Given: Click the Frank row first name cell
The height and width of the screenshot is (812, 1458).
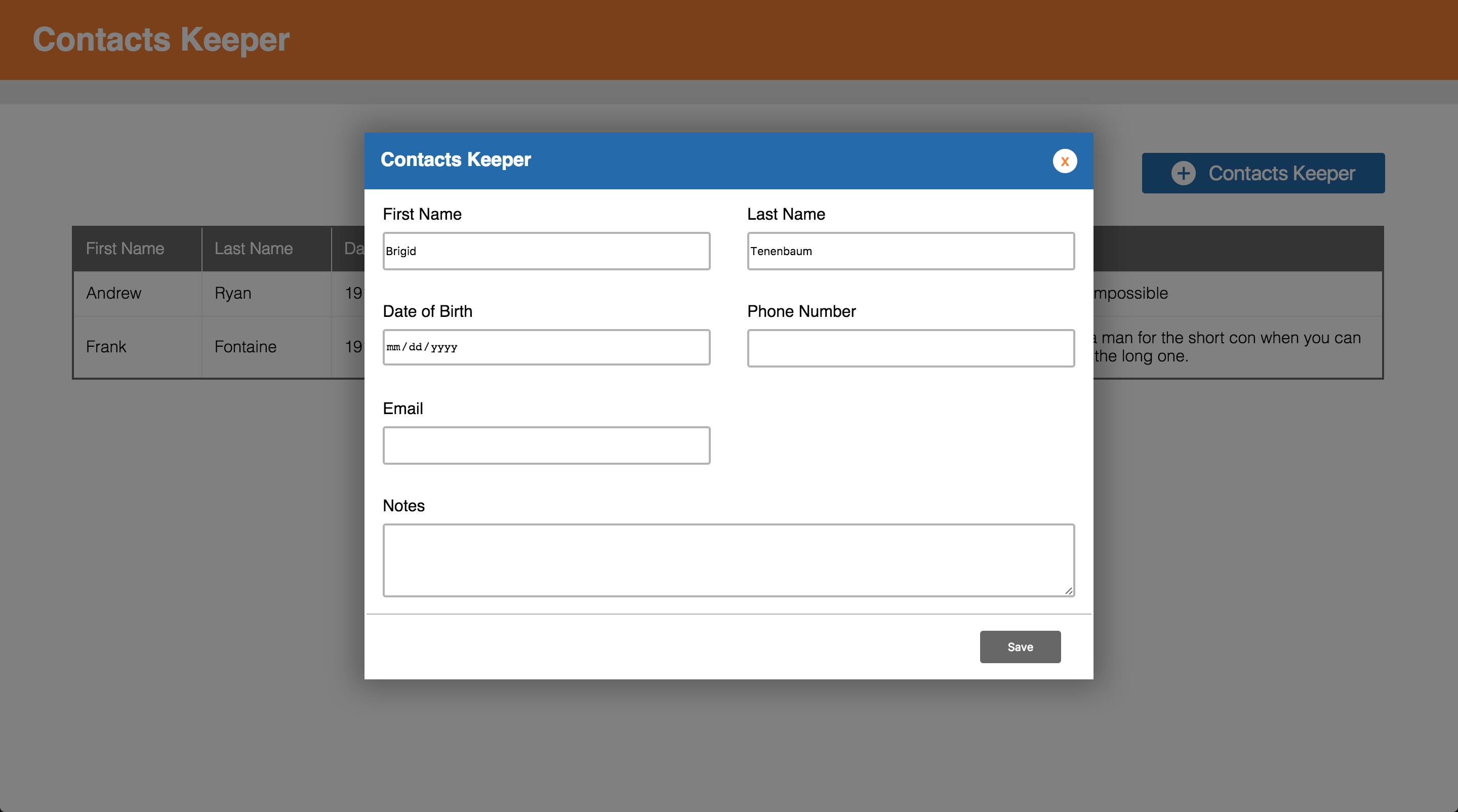Looking at the screenshot, I should pyautogui.click(x=106, y=347).
